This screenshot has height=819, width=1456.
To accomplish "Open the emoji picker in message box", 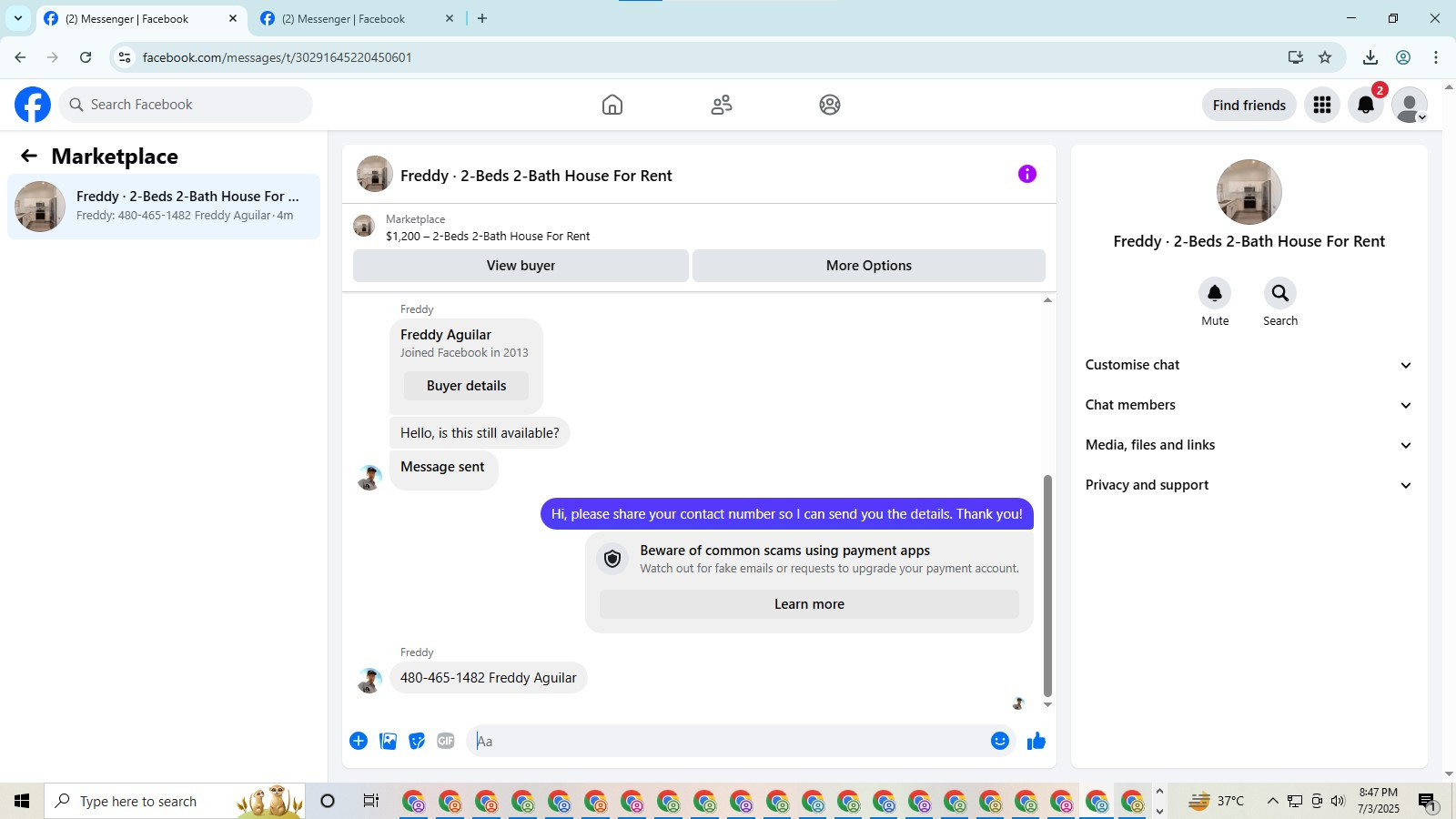I will (1000, 741).
